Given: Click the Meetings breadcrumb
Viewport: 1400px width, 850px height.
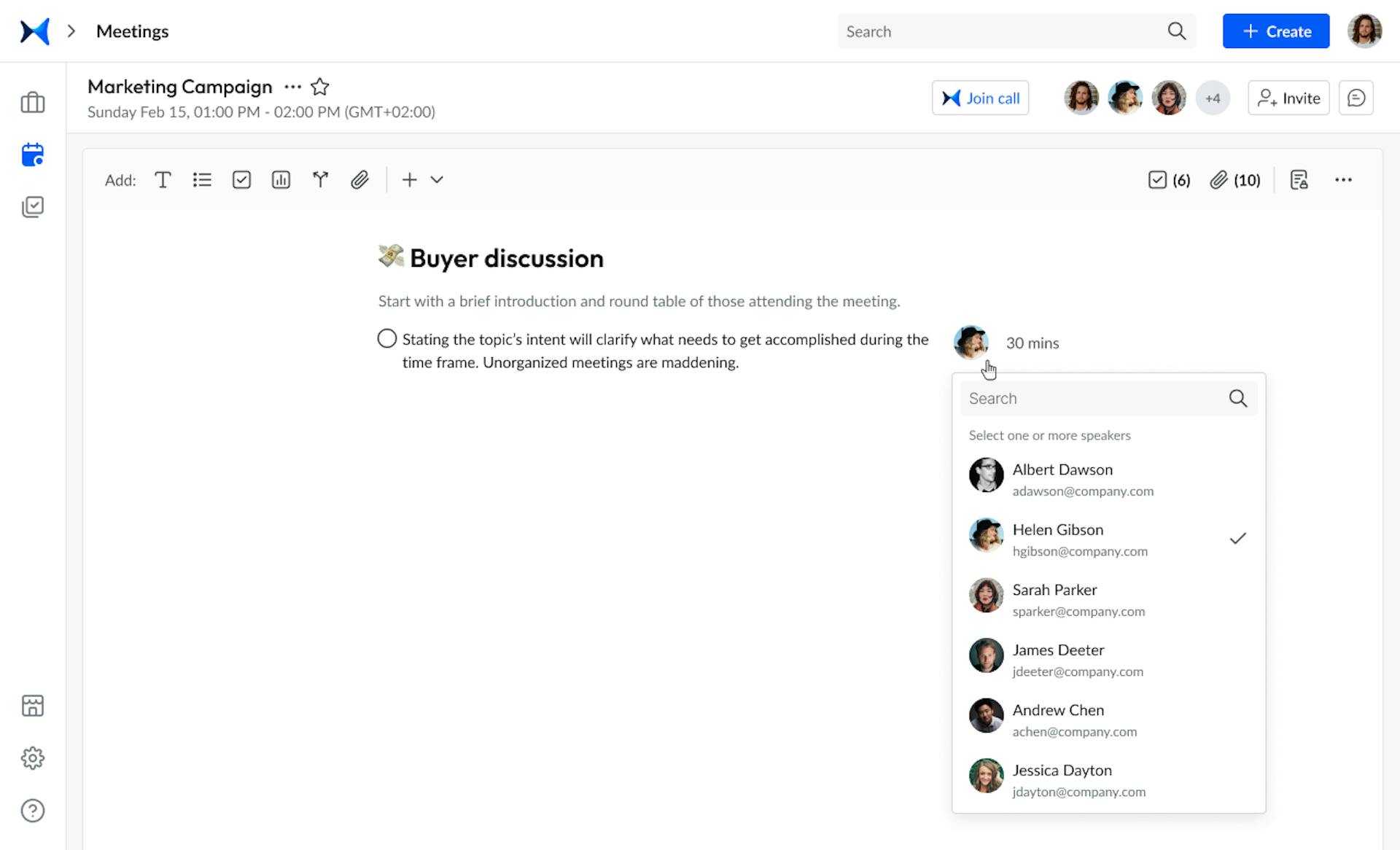Looking at the screenshot, I should point(132,31).
